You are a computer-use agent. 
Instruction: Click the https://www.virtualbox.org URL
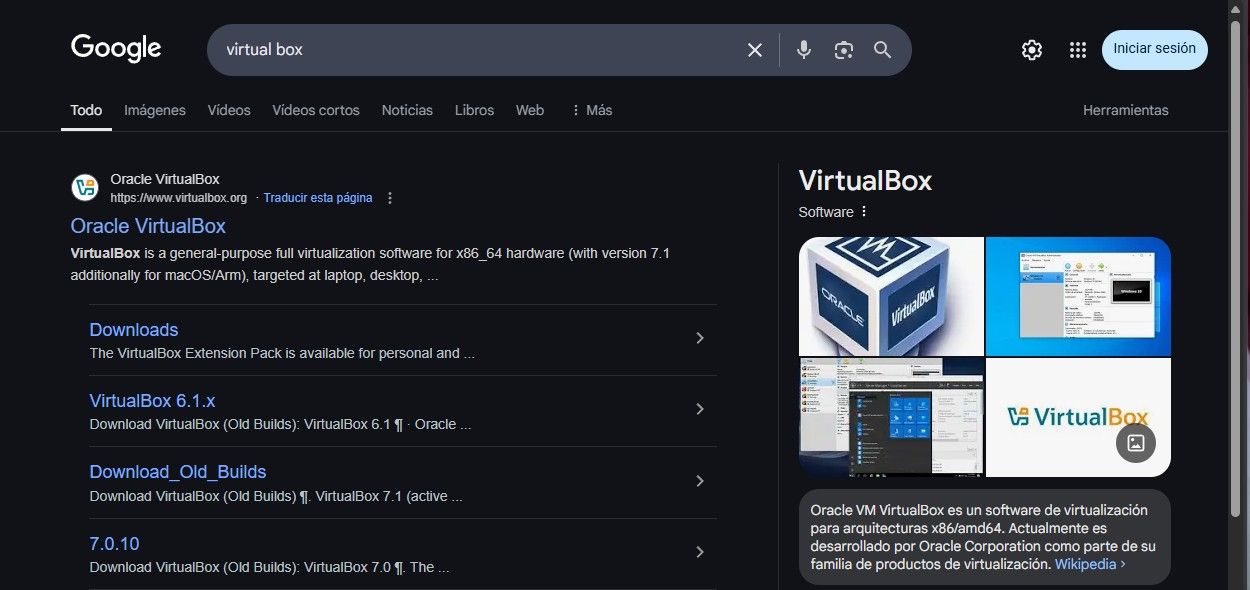[179, 198]
